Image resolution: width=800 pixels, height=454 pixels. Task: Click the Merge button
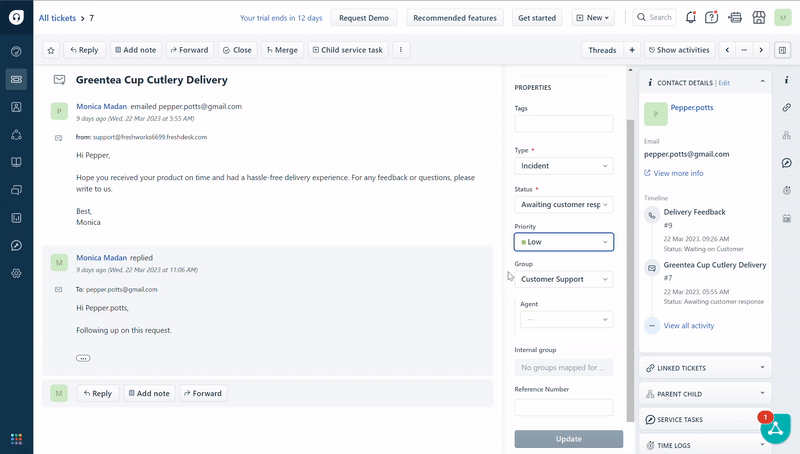tap(282, 50)
